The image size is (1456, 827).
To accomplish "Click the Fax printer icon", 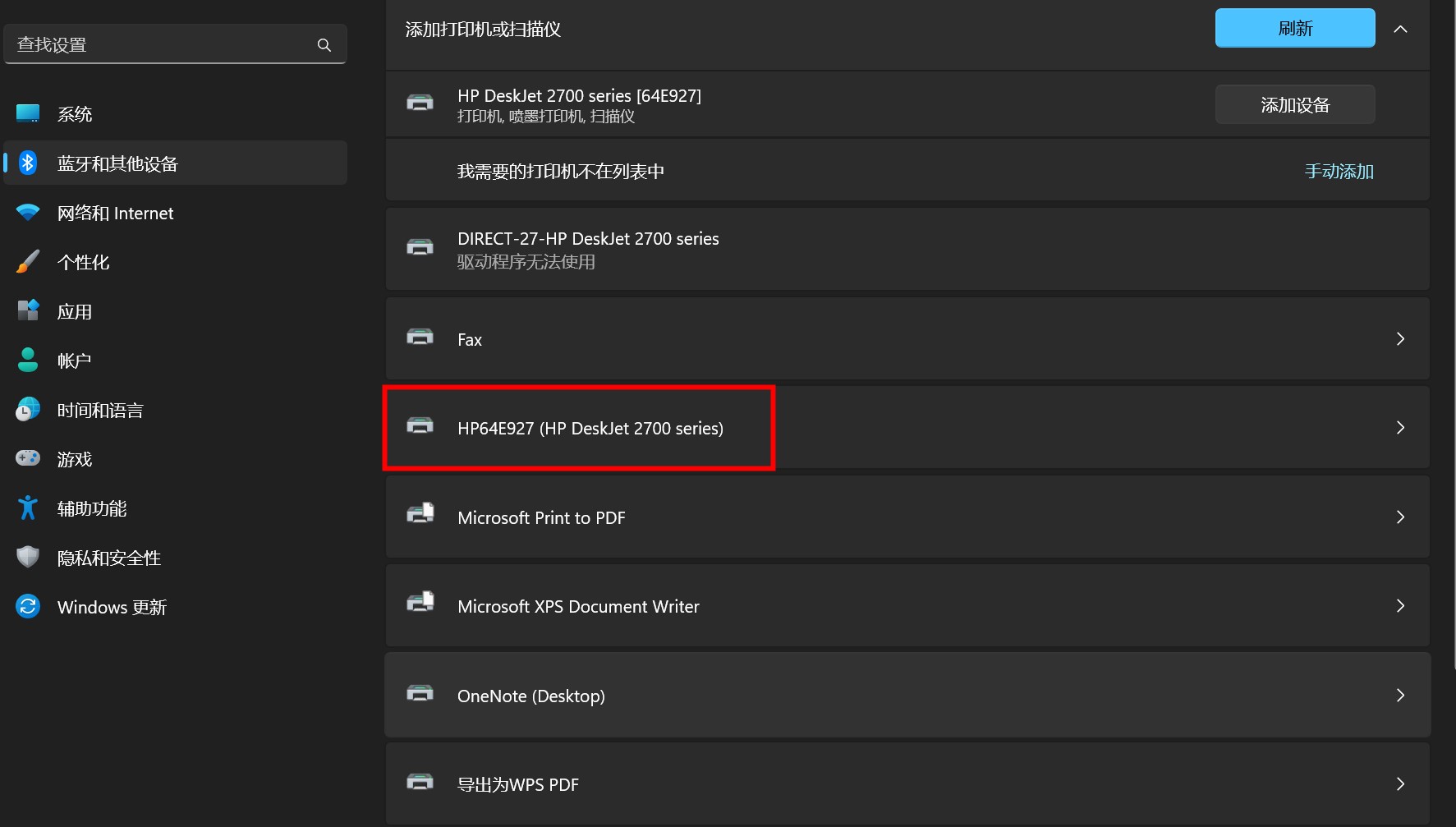I will tap(420, 336).
